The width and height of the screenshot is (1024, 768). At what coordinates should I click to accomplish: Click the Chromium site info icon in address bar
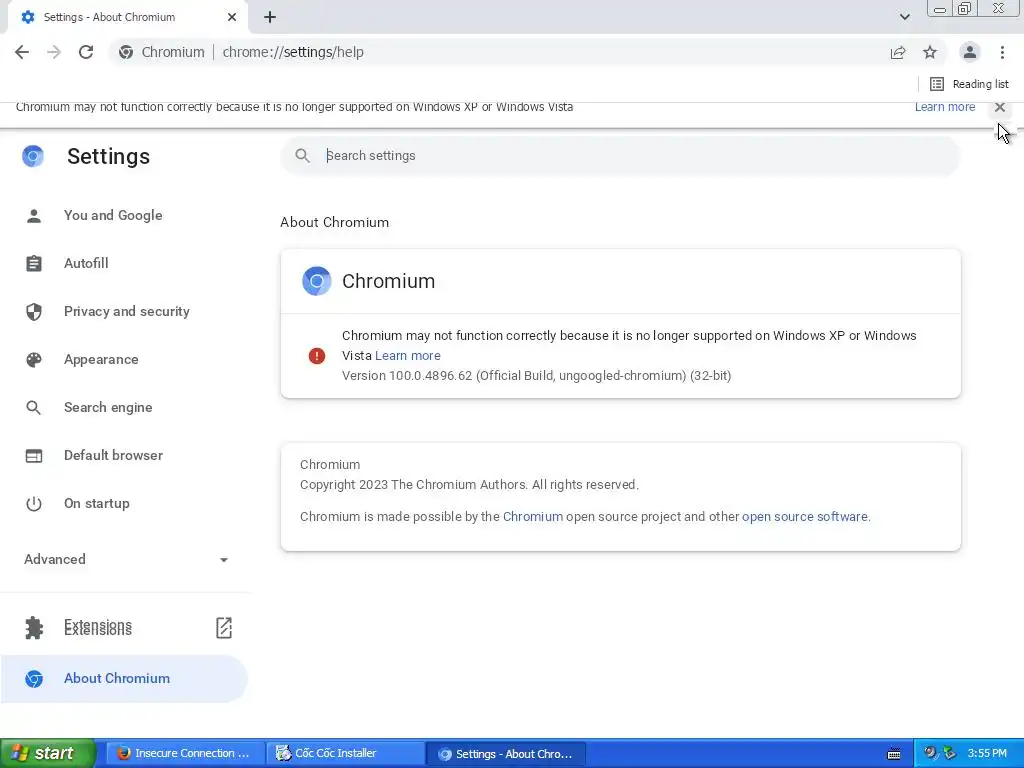pyautogui.click(x=126, y=52)
